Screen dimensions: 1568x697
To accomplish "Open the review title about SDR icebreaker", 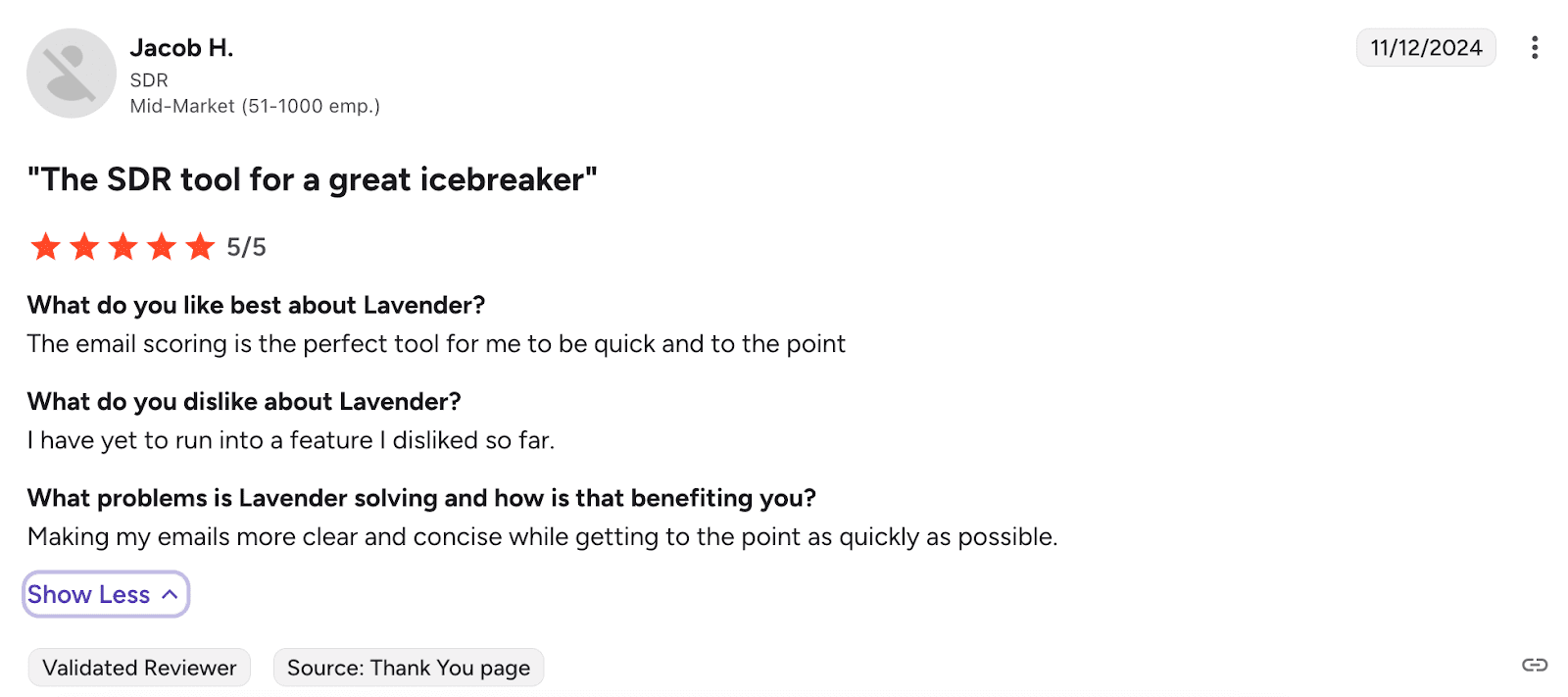I will coord(312,180).
